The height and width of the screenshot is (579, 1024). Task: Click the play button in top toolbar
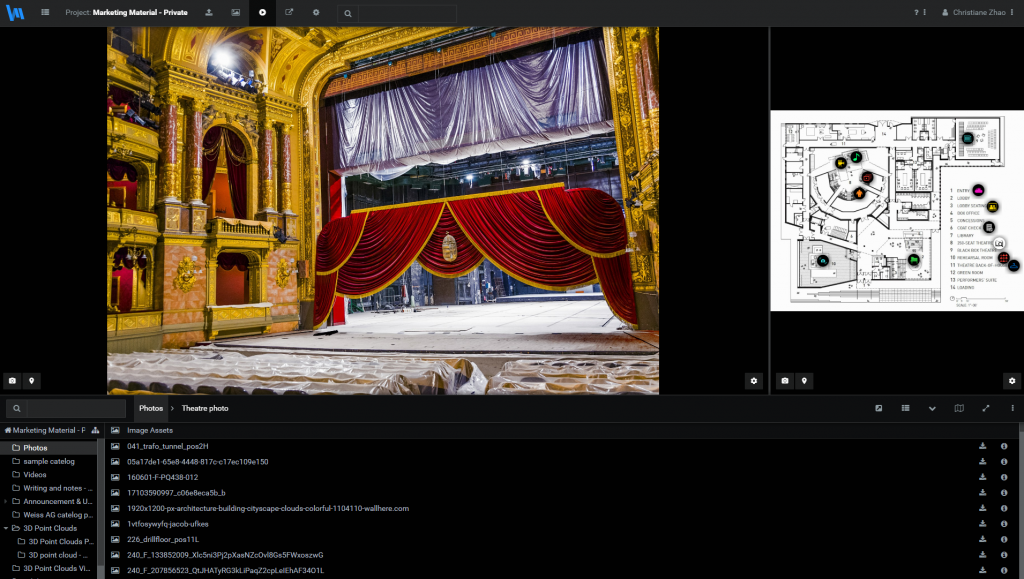tap(262, 12)
